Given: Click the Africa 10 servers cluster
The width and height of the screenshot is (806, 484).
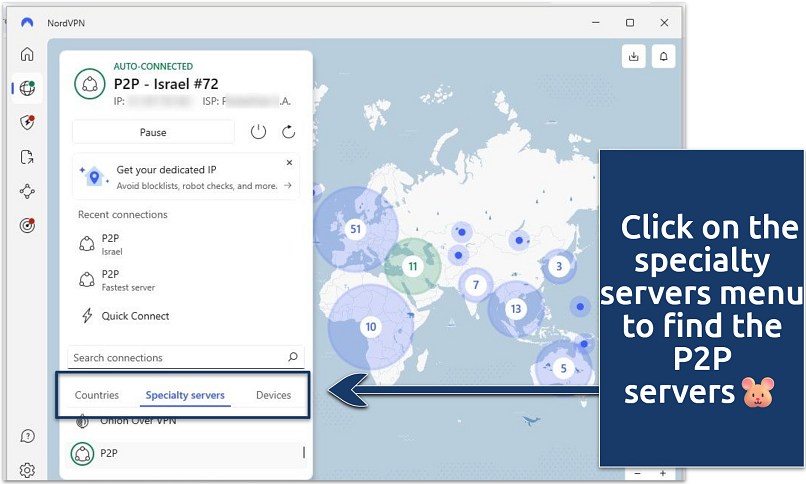Looking at the screenshot, I should [370, 327].
